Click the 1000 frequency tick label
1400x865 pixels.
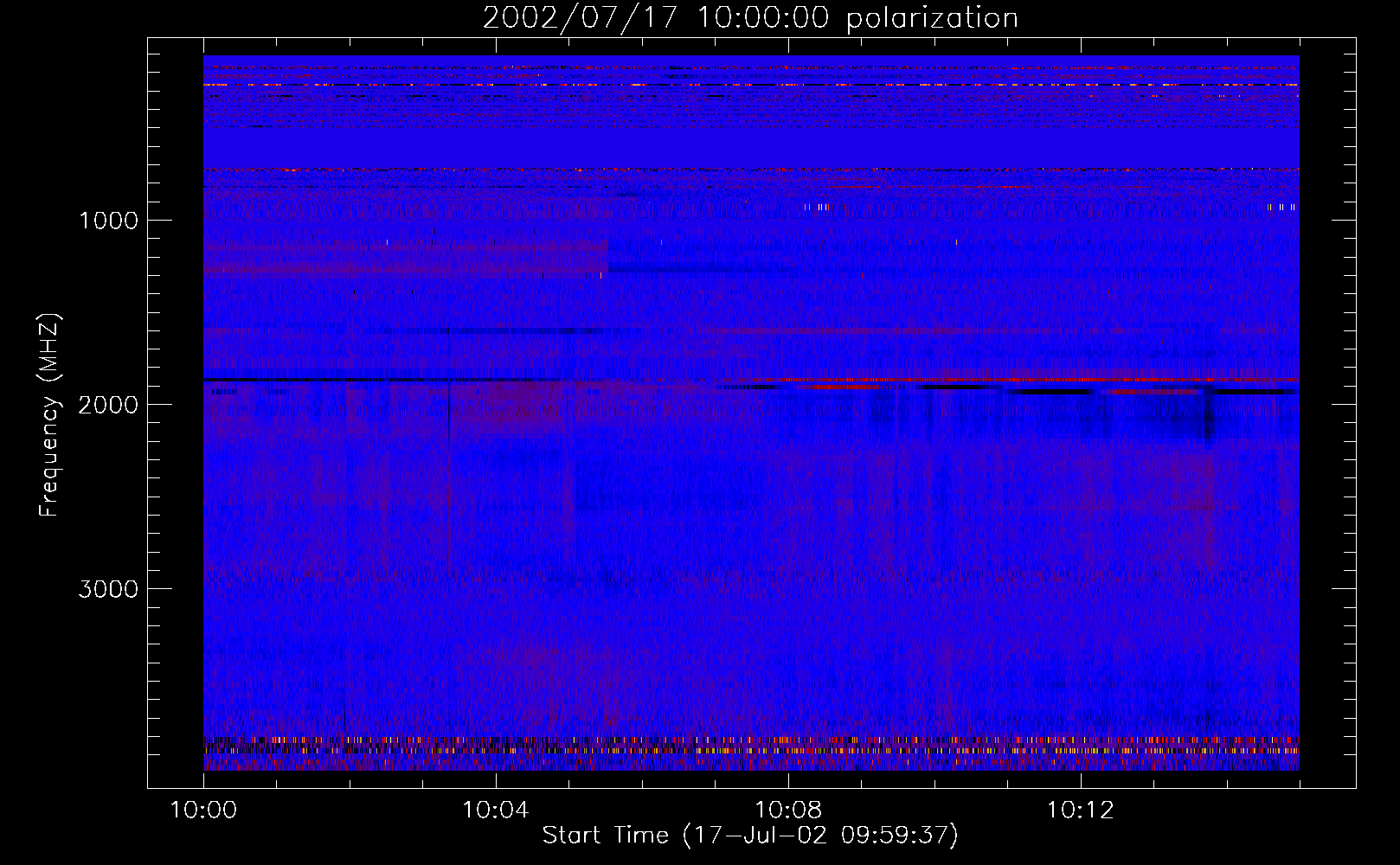(108, 221)
